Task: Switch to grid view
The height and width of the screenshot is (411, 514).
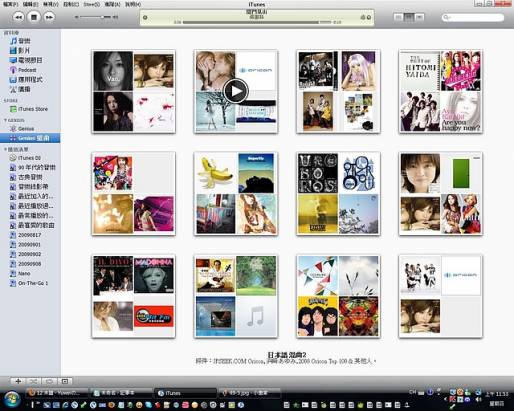Action: pyautogui.click(x=409, y=17)
